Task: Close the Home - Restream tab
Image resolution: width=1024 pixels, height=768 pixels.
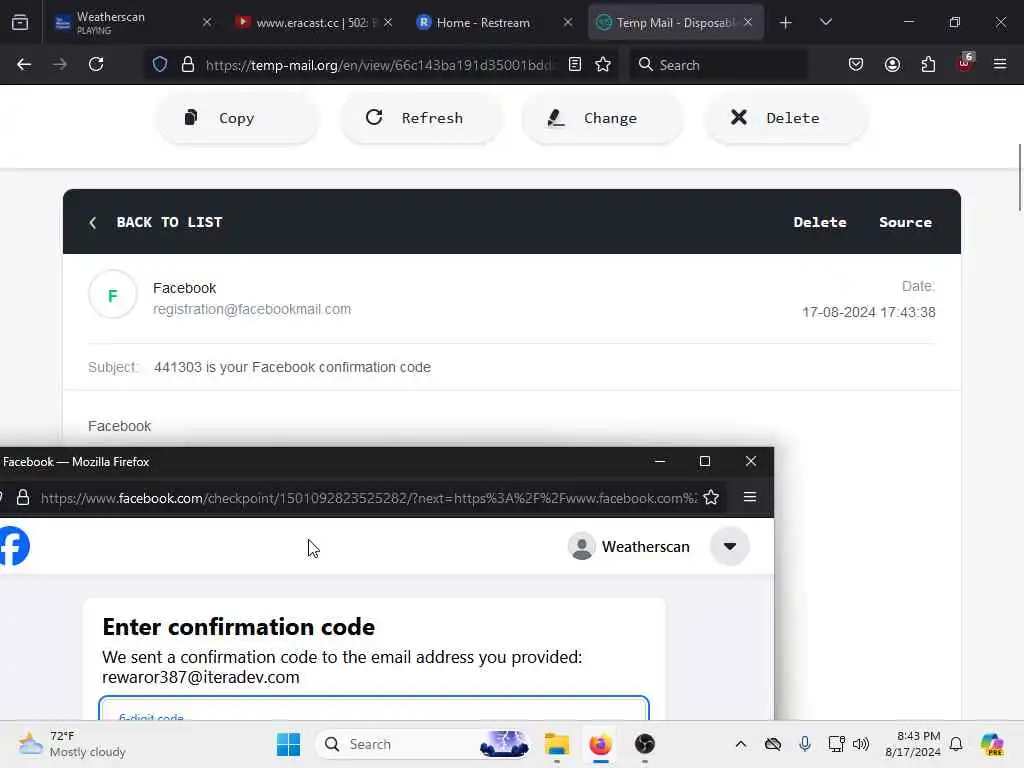Action: click(x=568, y=23)
